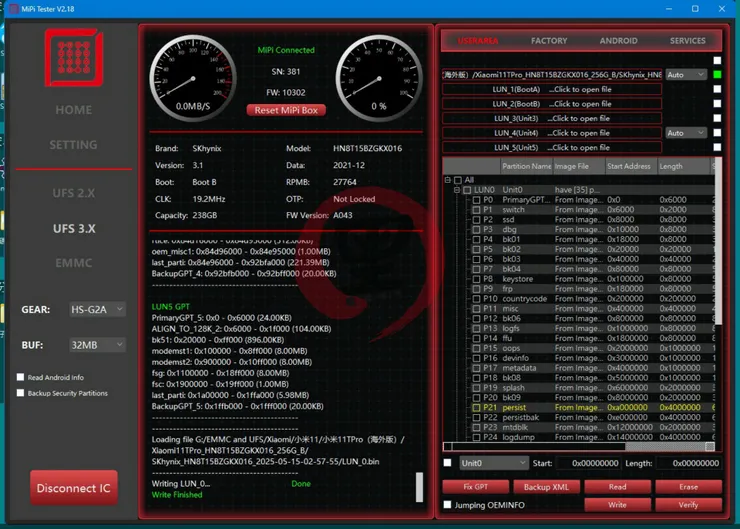Open the BUF 32MB dropdown

(97, 345)
